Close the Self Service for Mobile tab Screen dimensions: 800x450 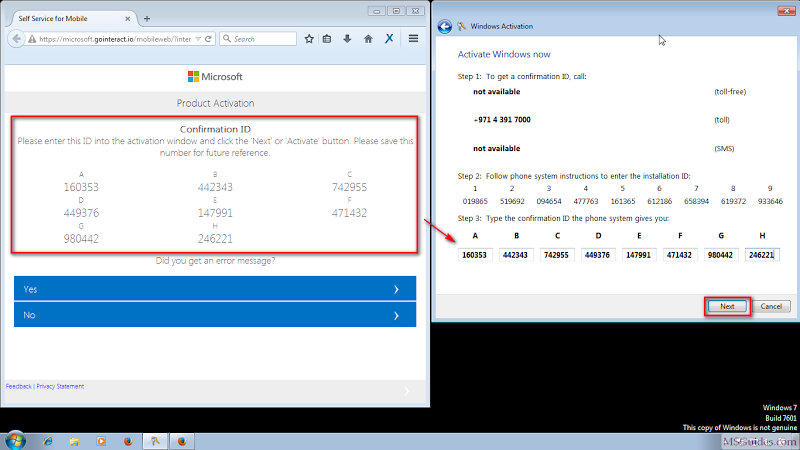pos(128,18)
